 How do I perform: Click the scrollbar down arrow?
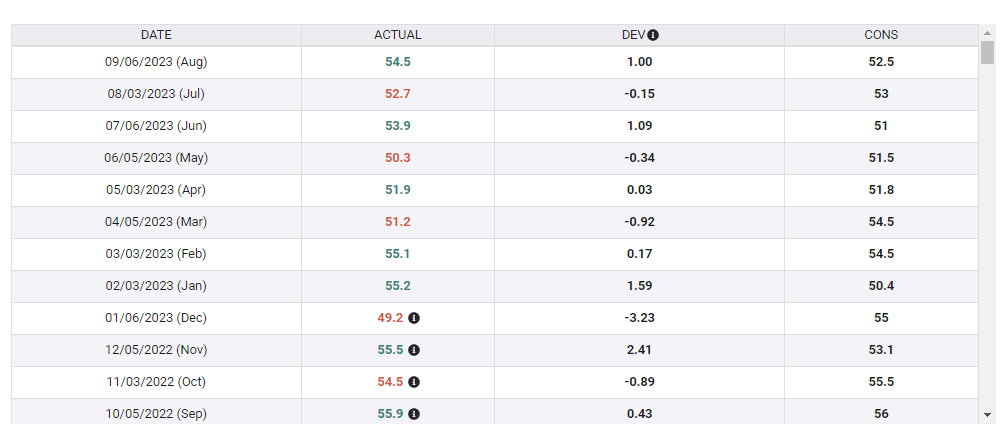coord(988,413)
